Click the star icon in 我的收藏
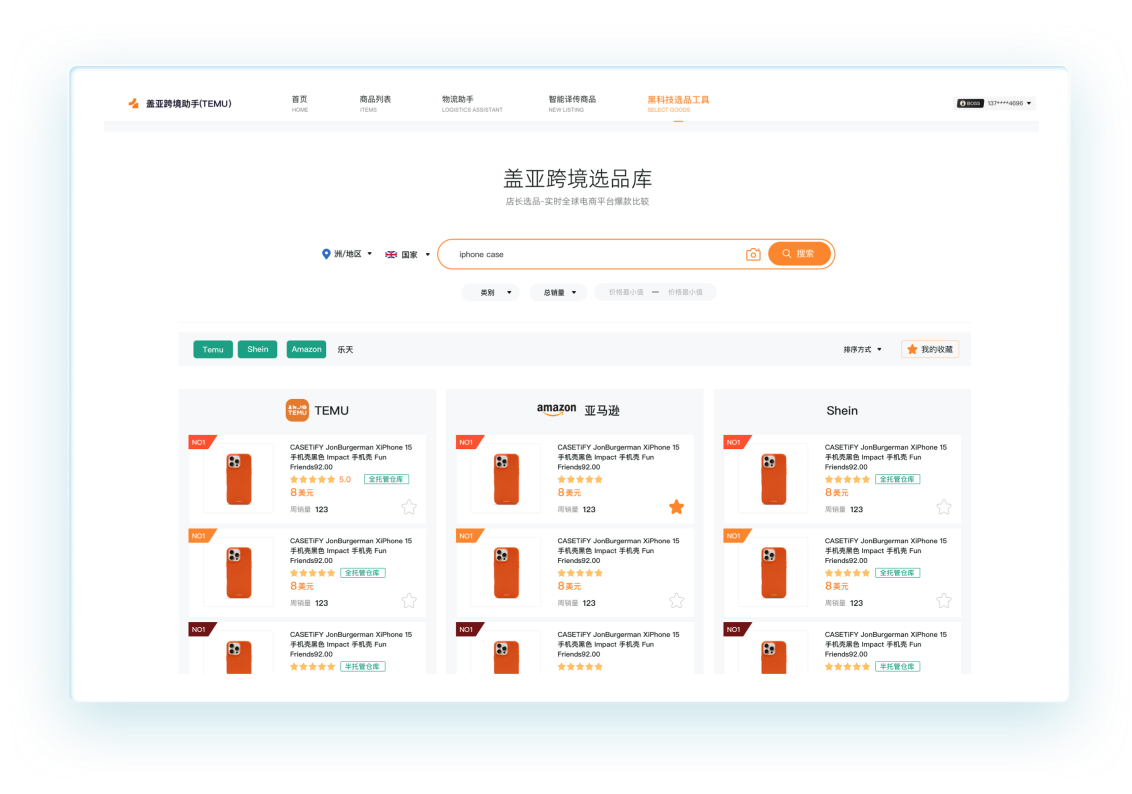This screenshot has width=1132, height=794. point(912,349)
